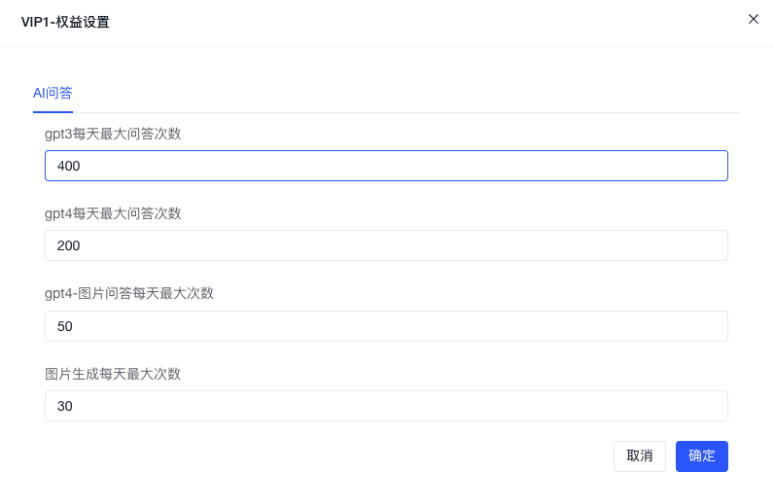Focus the gpt4每天最大问答次数 input field

pyautogui.click(x=386, y=246)
